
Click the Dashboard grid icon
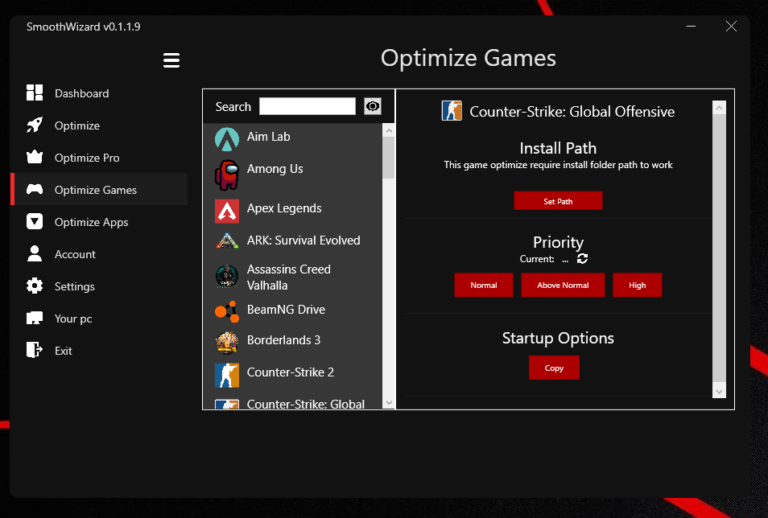[35, 93]
